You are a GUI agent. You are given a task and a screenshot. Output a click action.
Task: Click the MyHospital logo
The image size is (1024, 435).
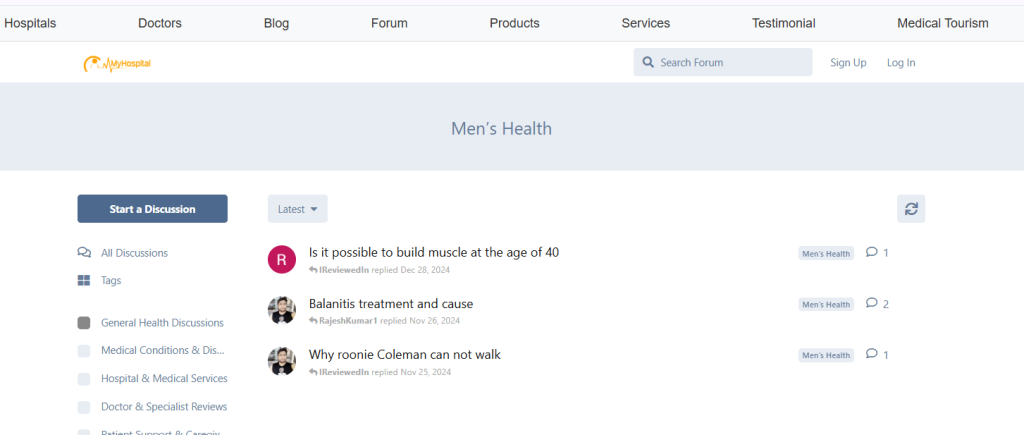[117, 63]
